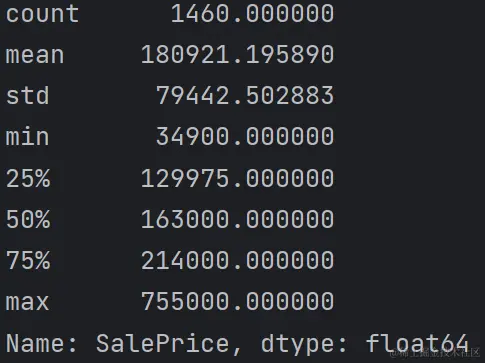The image size is (485, 363).
Task: Select the median value 163000.000000
Action: pyautogui.click(x=237, y=219)
